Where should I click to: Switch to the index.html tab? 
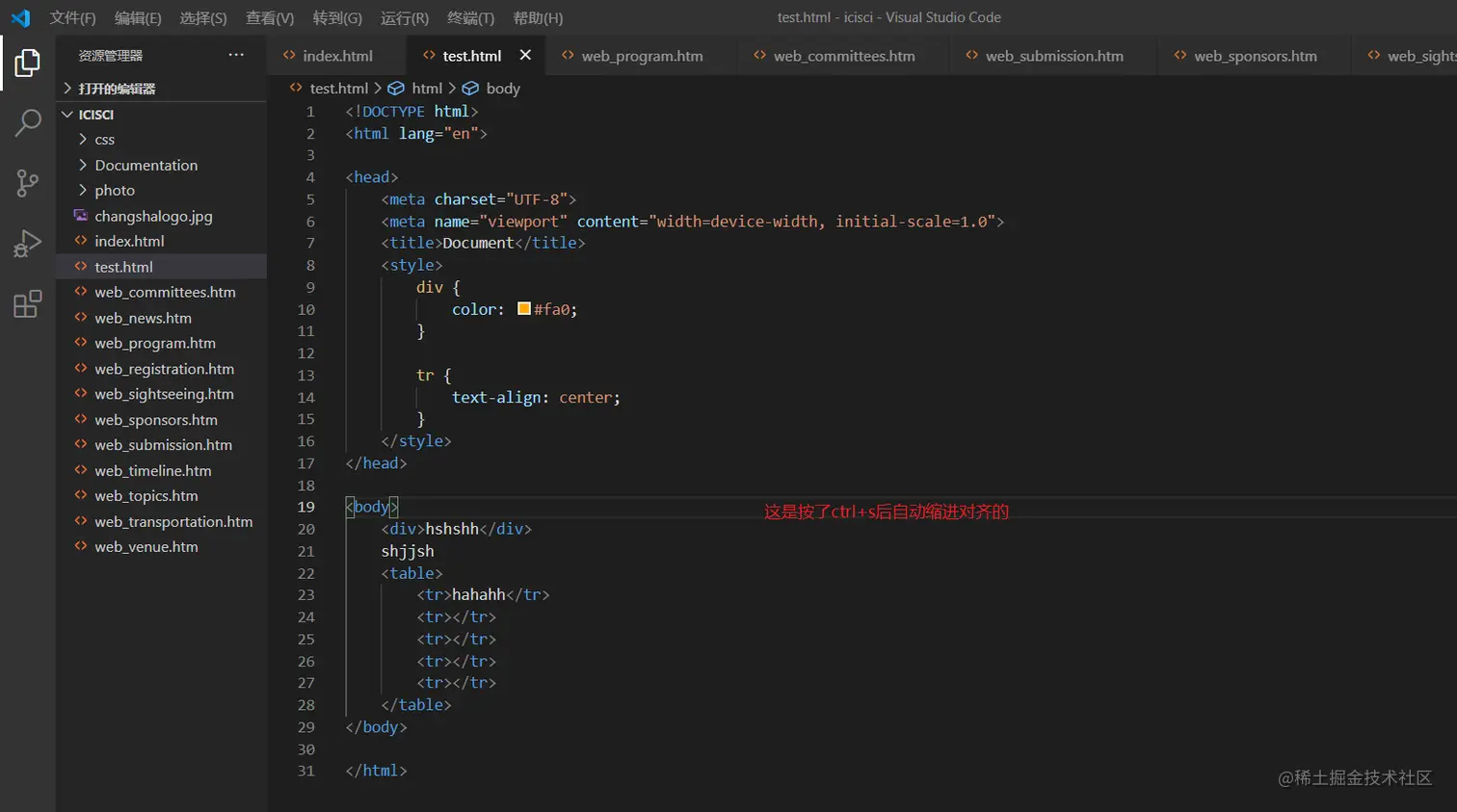[337, 56]
